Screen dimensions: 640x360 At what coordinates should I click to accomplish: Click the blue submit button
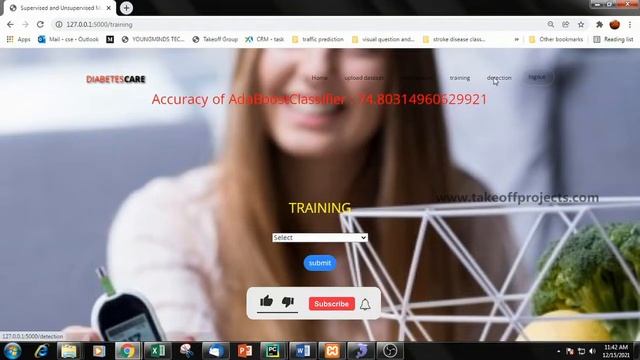[320, 263]
